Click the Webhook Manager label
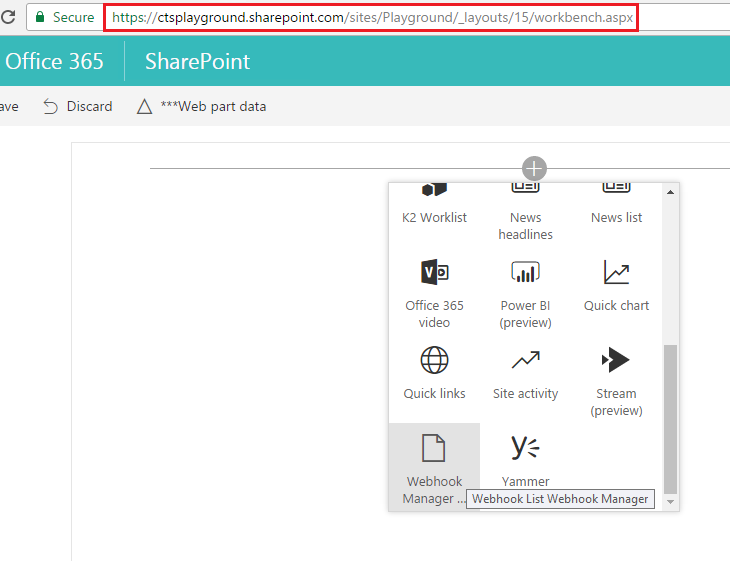Viewport: 730px width, 561px height. (434, 490)
